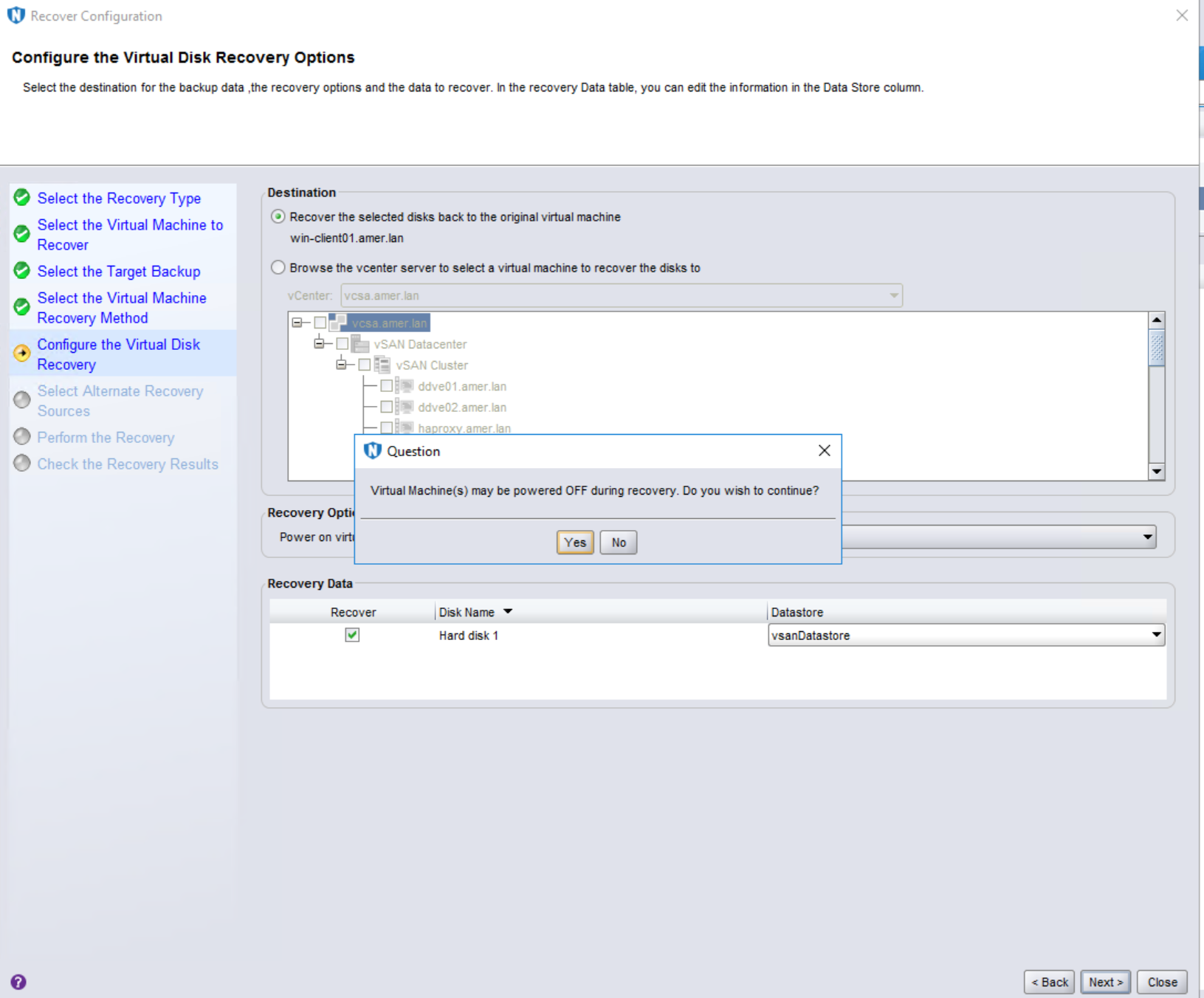The width and height of the screenshot is (1204, 998).
Task: Click yellow arrow icon beside Configure the Virtual Disk Recovery
Action: point(22,353)
